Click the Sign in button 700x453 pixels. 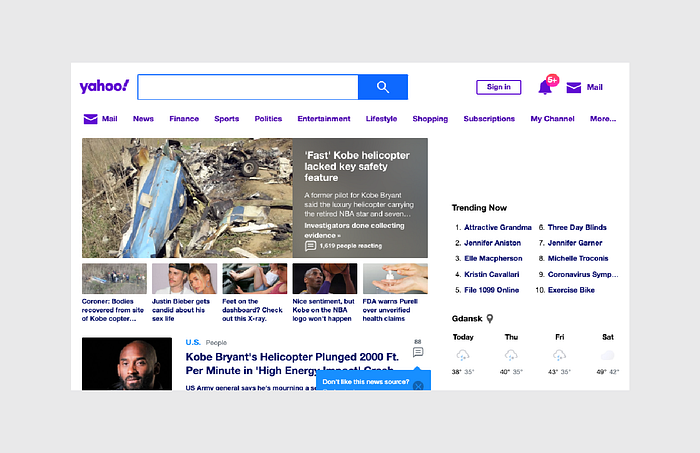(x=499, y=87)
